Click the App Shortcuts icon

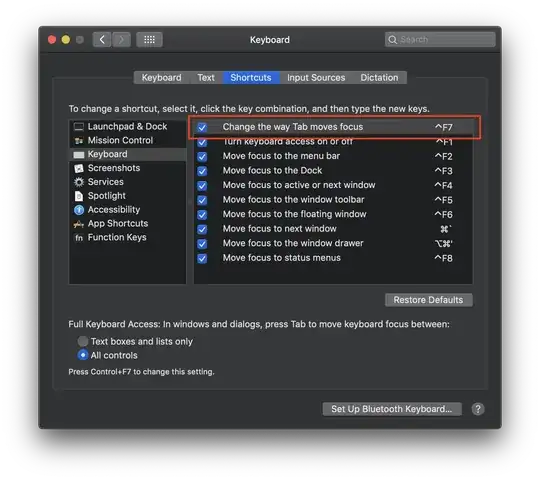point(79,224)
